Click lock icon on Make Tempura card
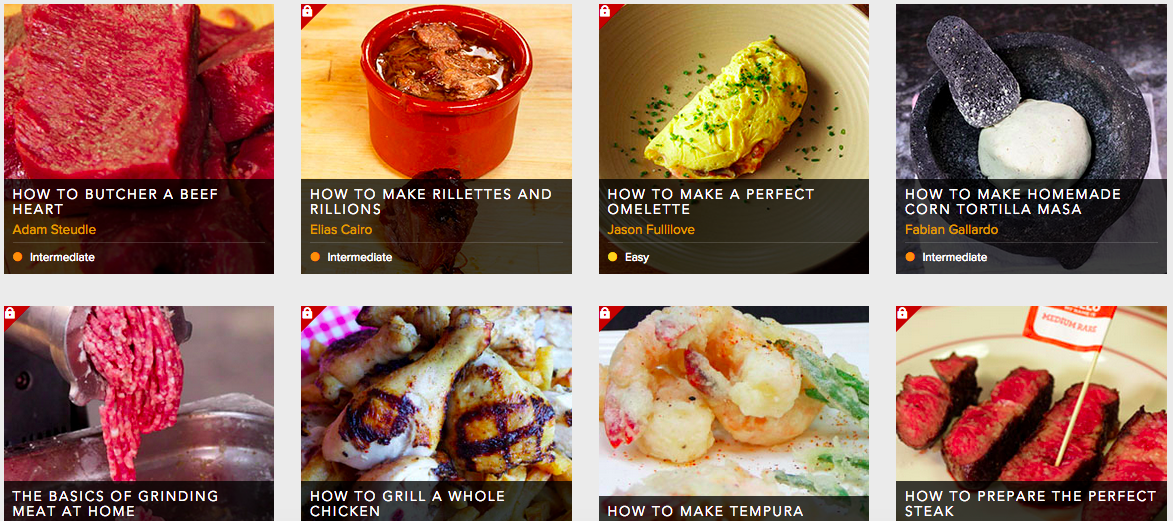The image size is (1173, 521). (x=604, y=313)
